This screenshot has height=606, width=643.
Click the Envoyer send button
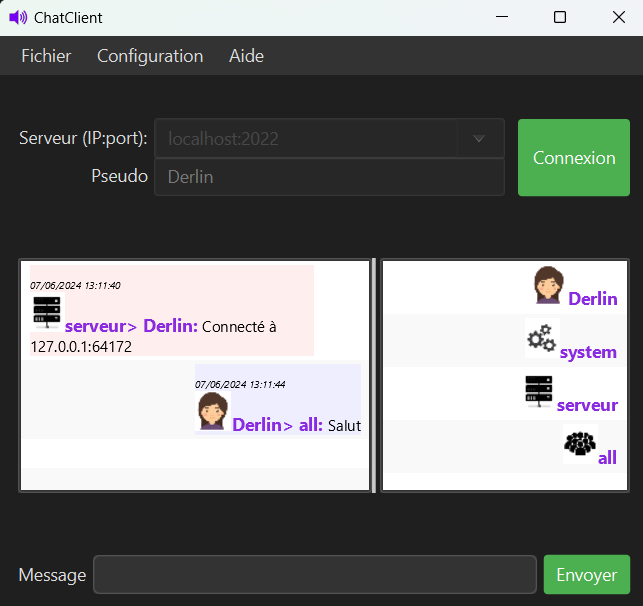click(586, 574)
